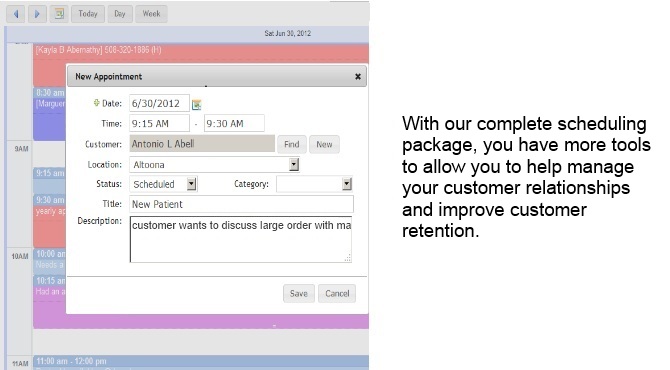Go to previous day with left arrow
Screen dimensions: 670x370
click(x=16, y=14)
